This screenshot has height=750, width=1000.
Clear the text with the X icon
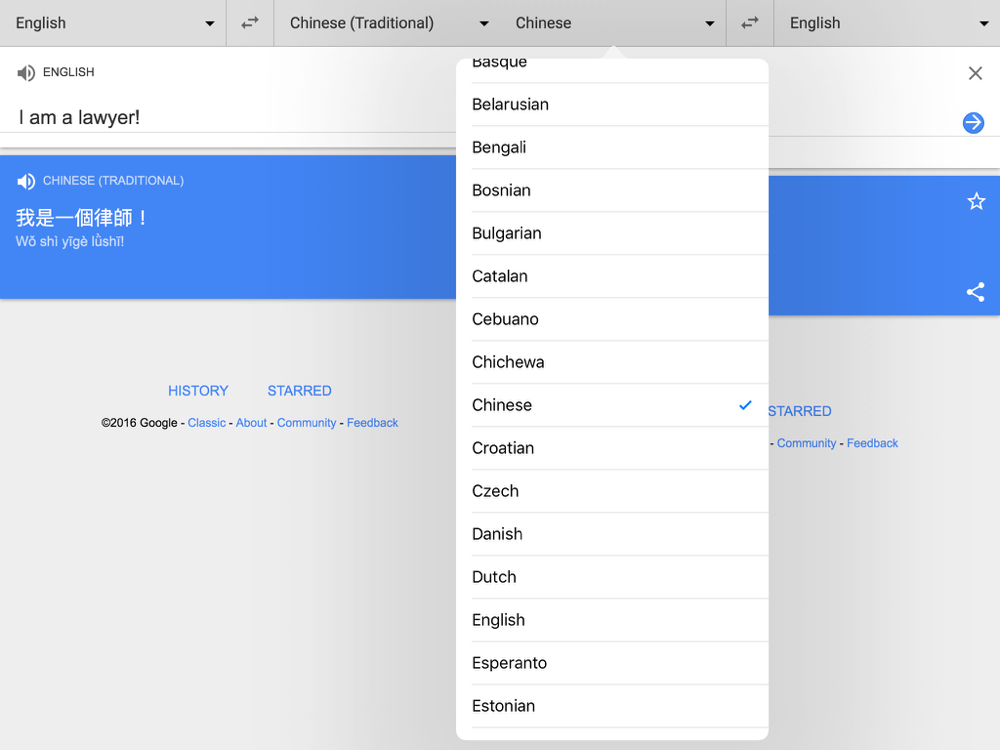coord(975,73)
